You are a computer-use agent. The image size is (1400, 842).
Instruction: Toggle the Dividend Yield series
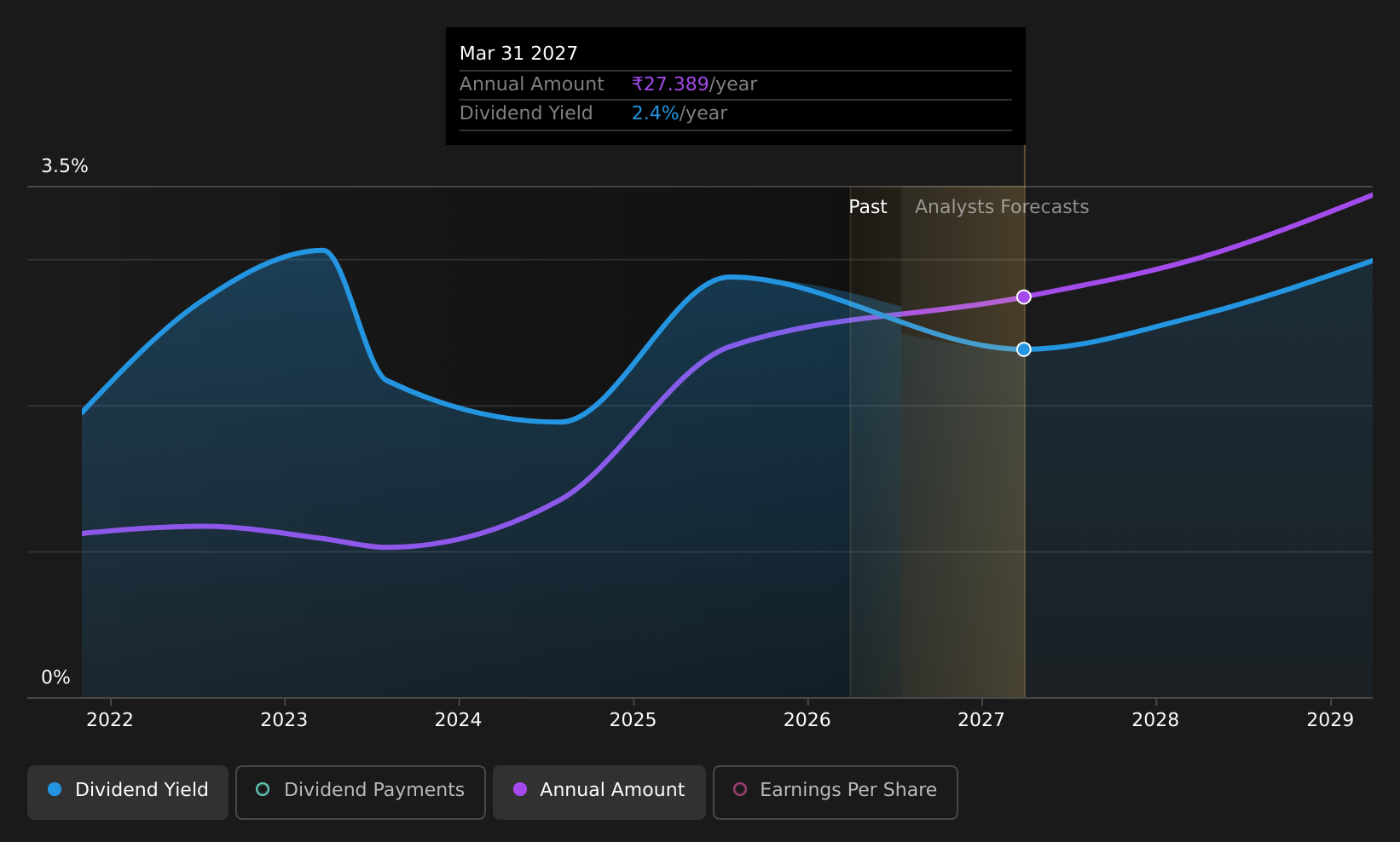(x=128, y=792)
